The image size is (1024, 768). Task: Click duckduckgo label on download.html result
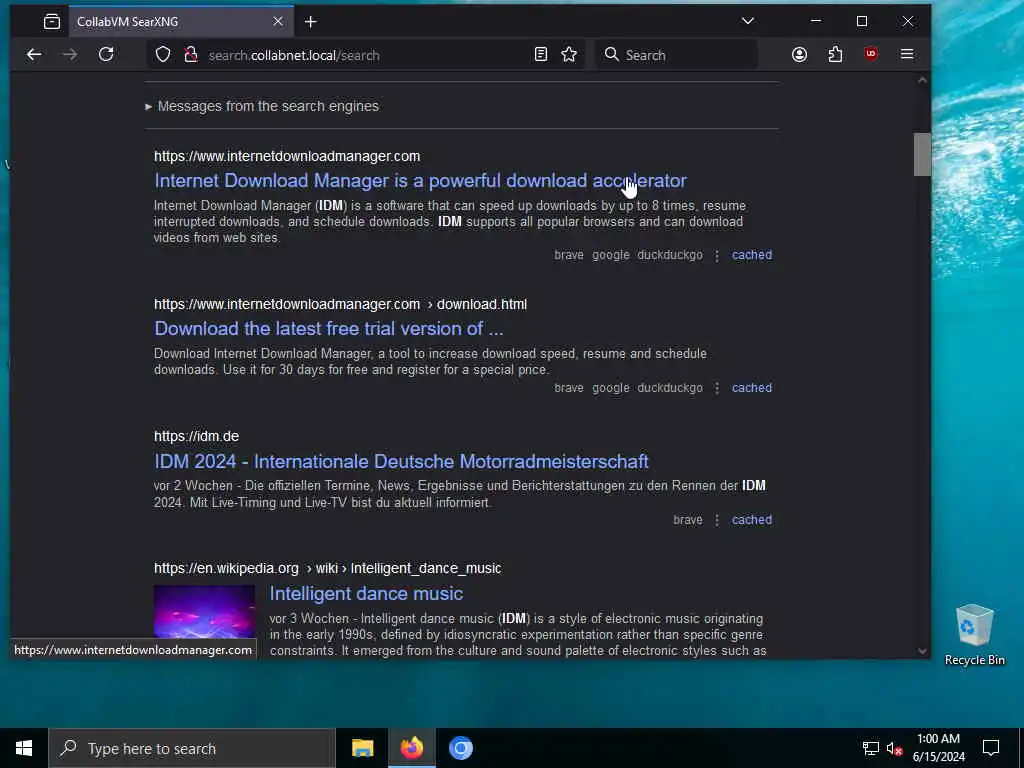coord(670,388)
